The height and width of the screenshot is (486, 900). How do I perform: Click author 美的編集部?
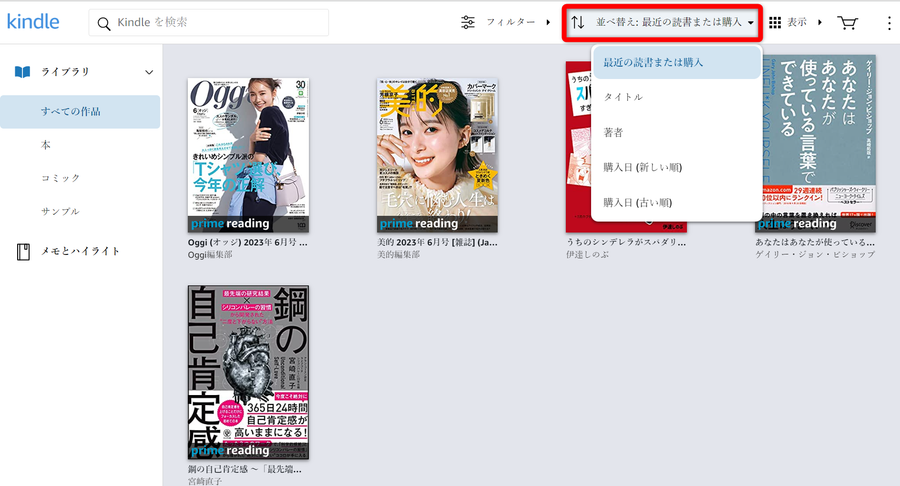click(398, 255)
